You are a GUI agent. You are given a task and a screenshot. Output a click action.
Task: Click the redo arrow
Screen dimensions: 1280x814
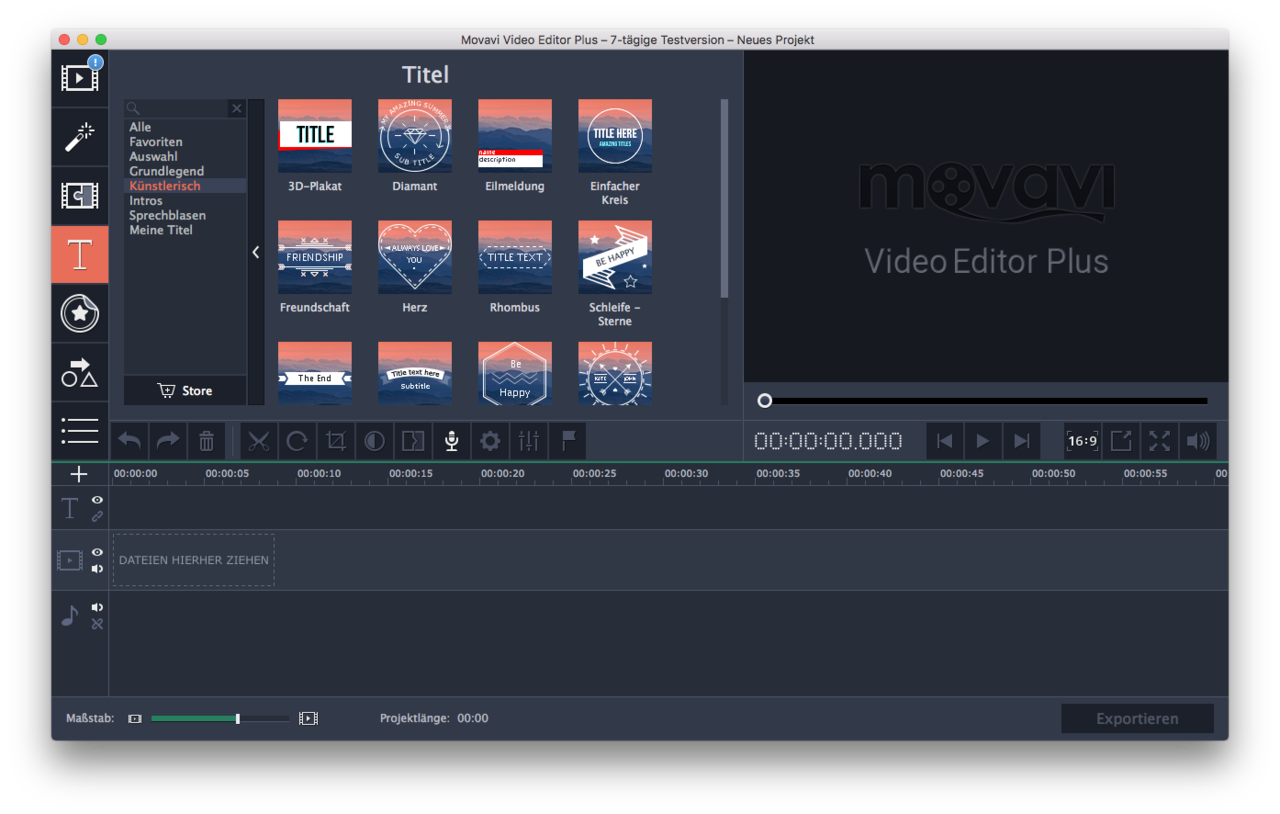(x=168, y=441)
